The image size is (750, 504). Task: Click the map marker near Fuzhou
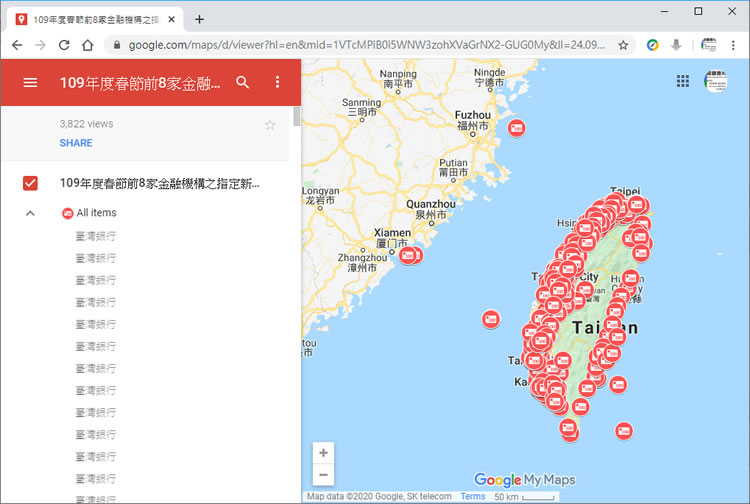[x=516, y=129]
